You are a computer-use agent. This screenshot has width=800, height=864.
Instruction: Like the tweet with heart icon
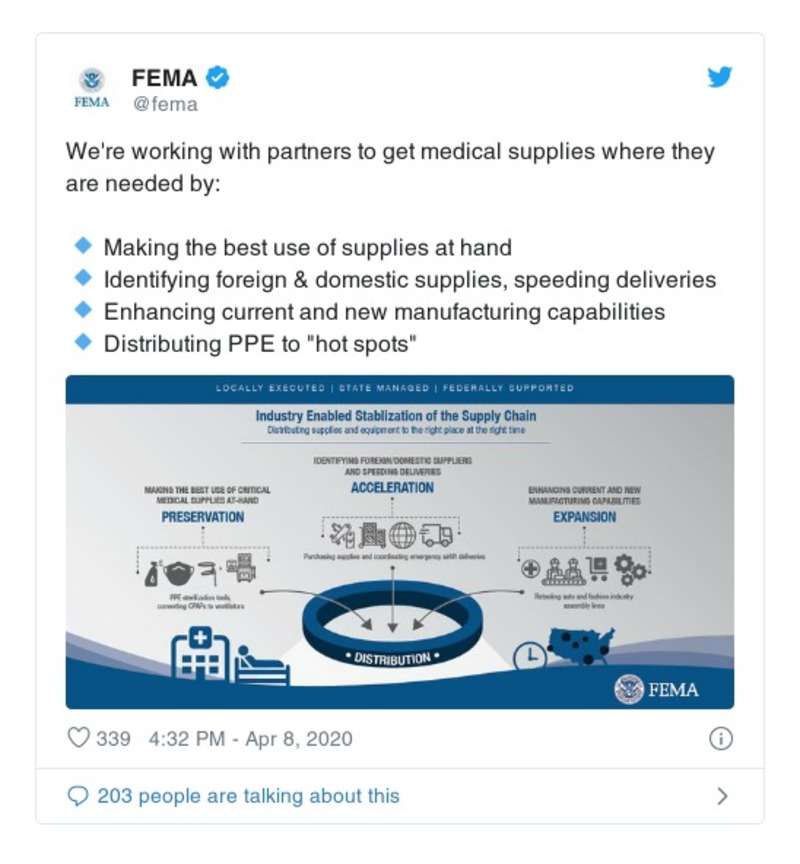coord(78,739)
